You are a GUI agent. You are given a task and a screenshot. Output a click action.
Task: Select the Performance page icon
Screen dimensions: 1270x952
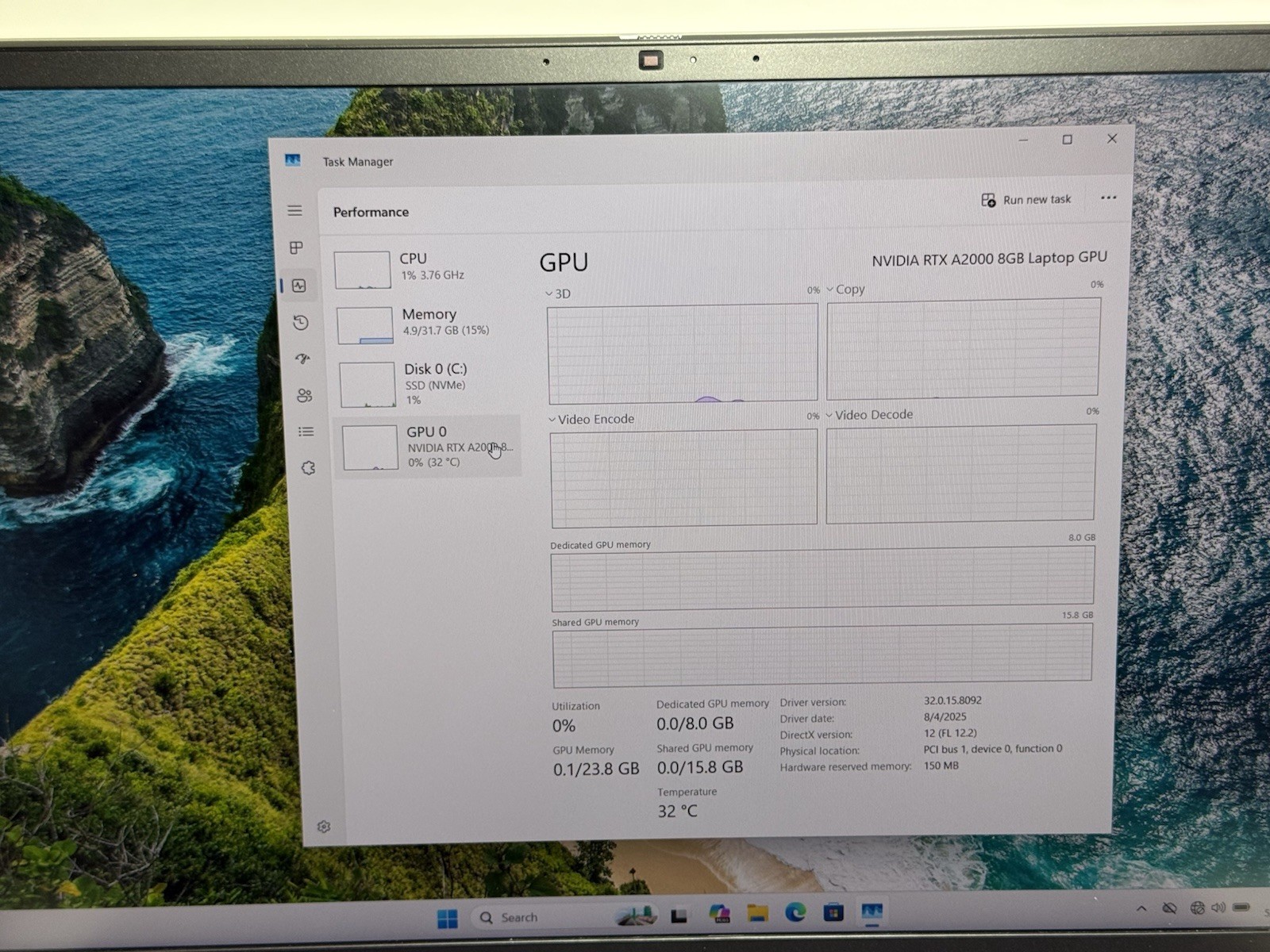[299, 286]
